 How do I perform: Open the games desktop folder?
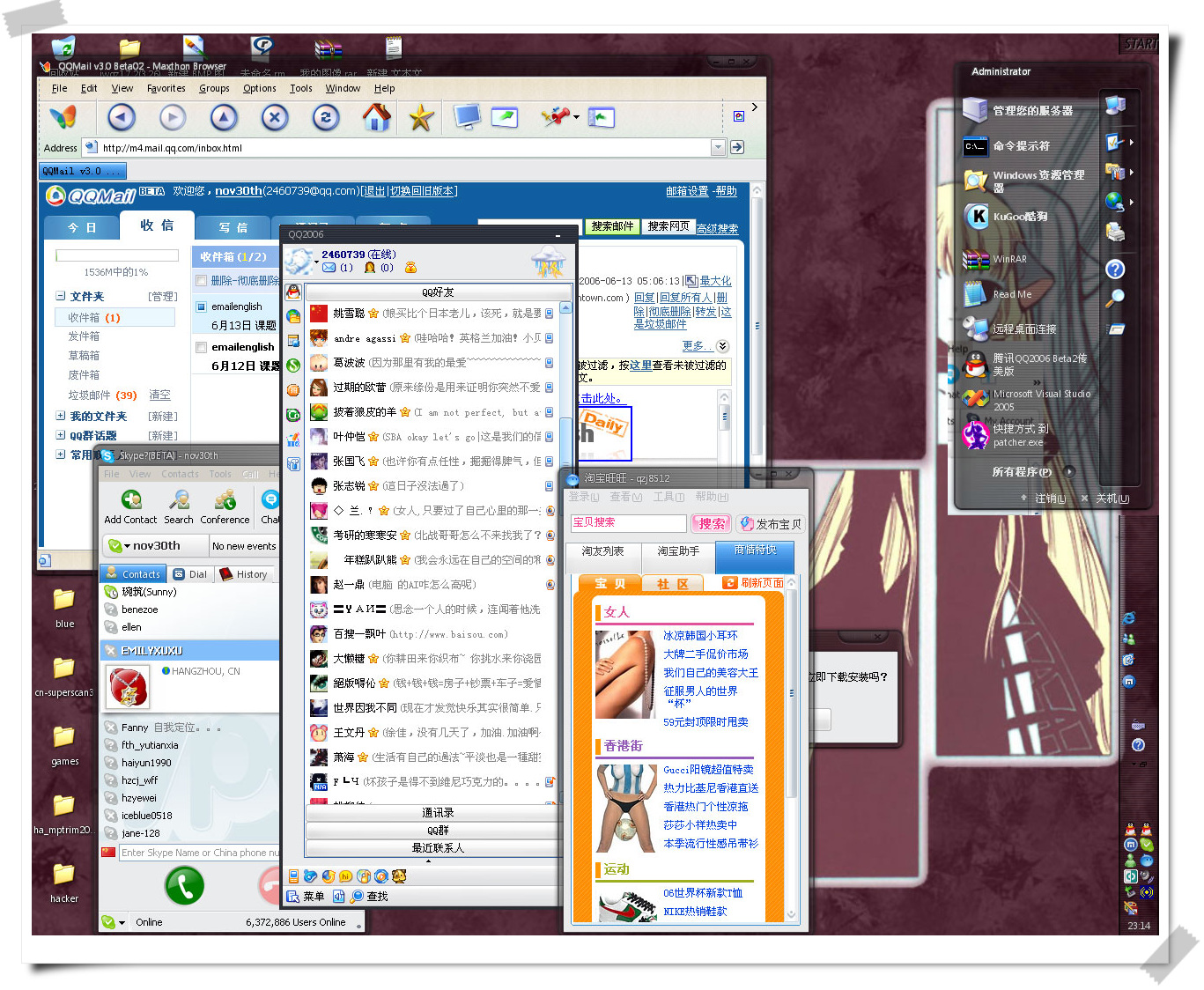pos(64,745)
